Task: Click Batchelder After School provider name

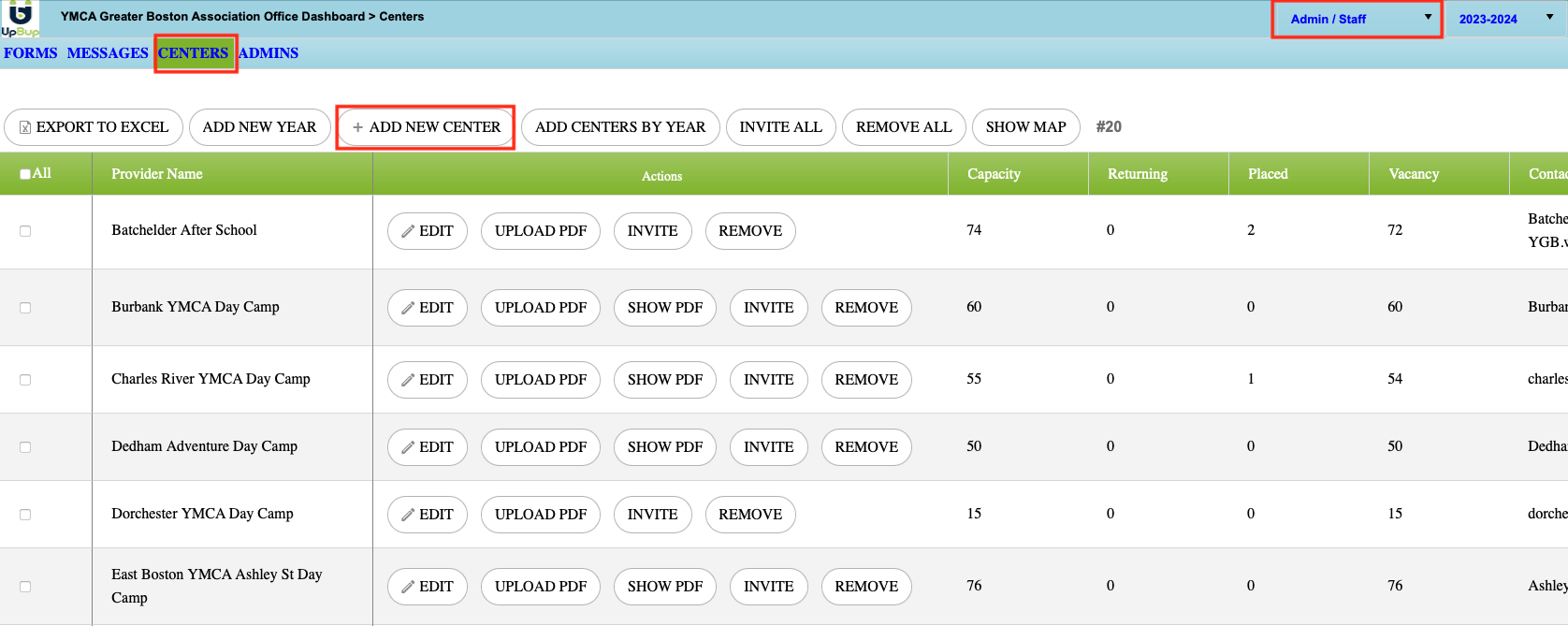Action: pyautogui.click(x=184, y=230)
